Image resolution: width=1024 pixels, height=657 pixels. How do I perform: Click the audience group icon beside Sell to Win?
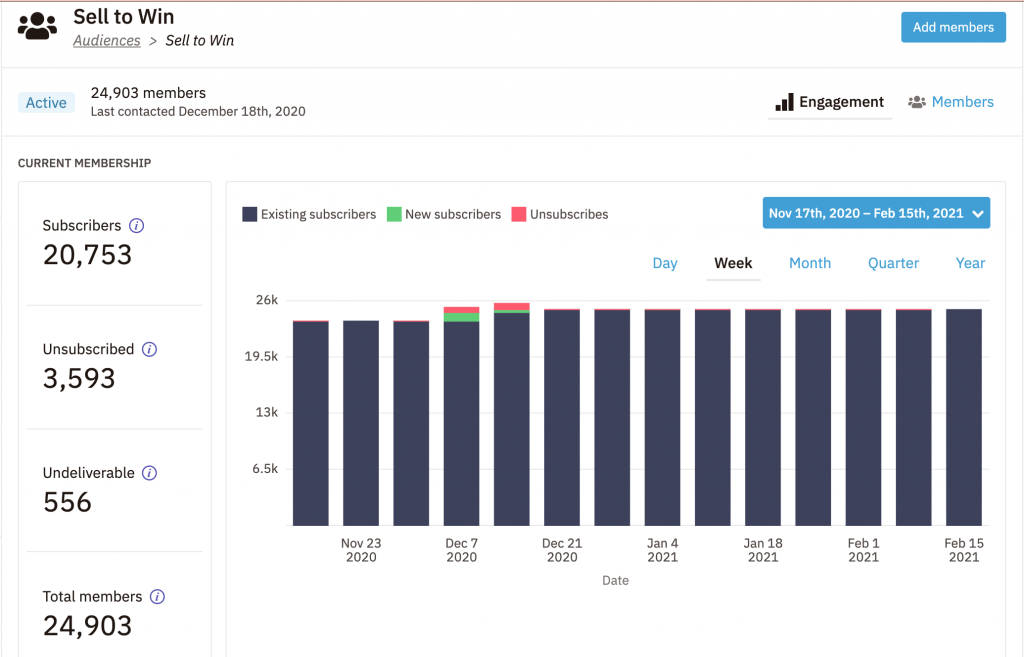click(x=37, y=26)
